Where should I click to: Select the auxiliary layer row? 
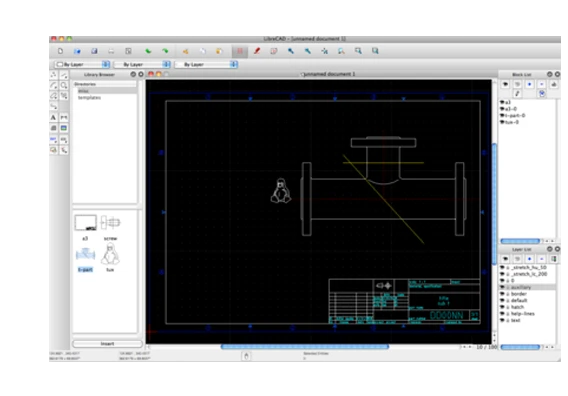point(527,287)
